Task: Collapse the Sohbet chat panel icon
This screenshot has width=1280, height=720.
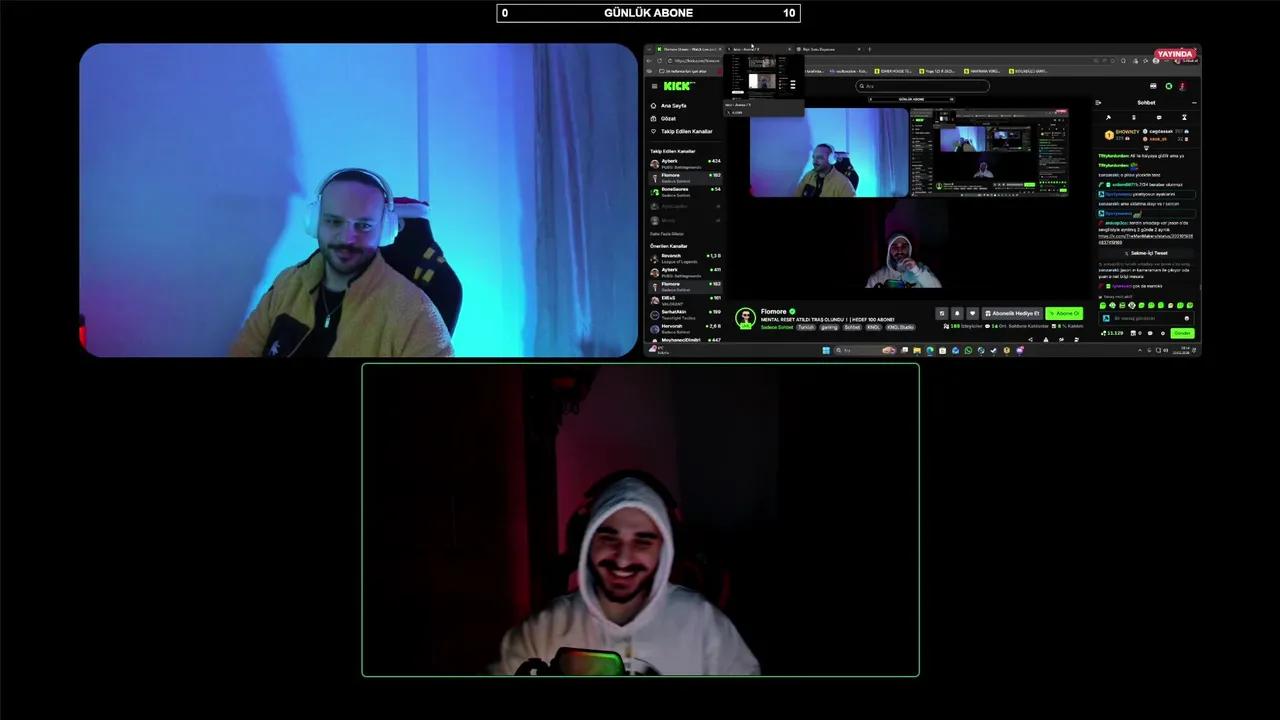Action: (1098, 103)
